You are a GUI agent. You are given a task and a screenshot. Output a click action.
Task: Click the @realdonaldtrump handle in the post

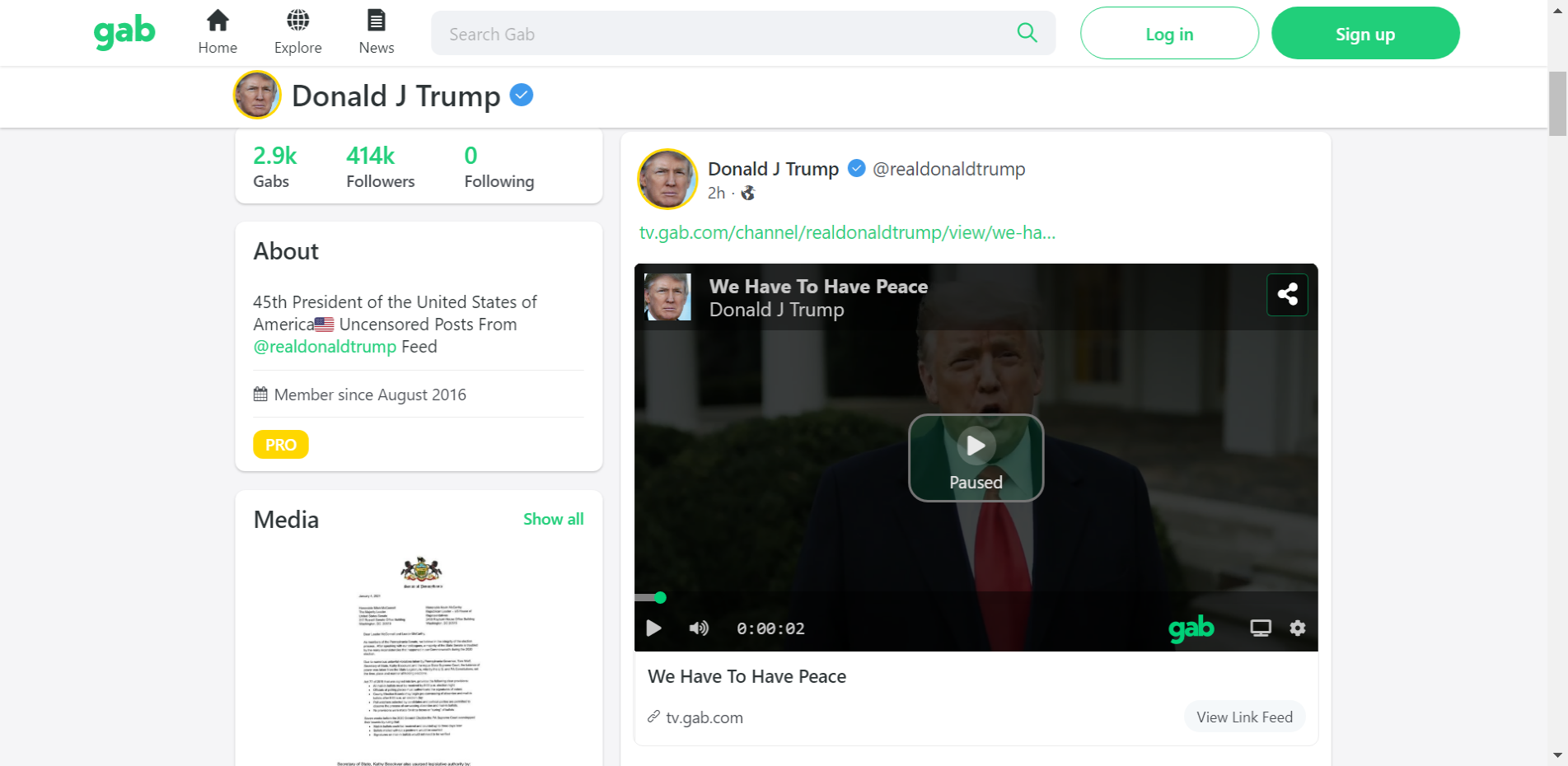coord(948,169)
